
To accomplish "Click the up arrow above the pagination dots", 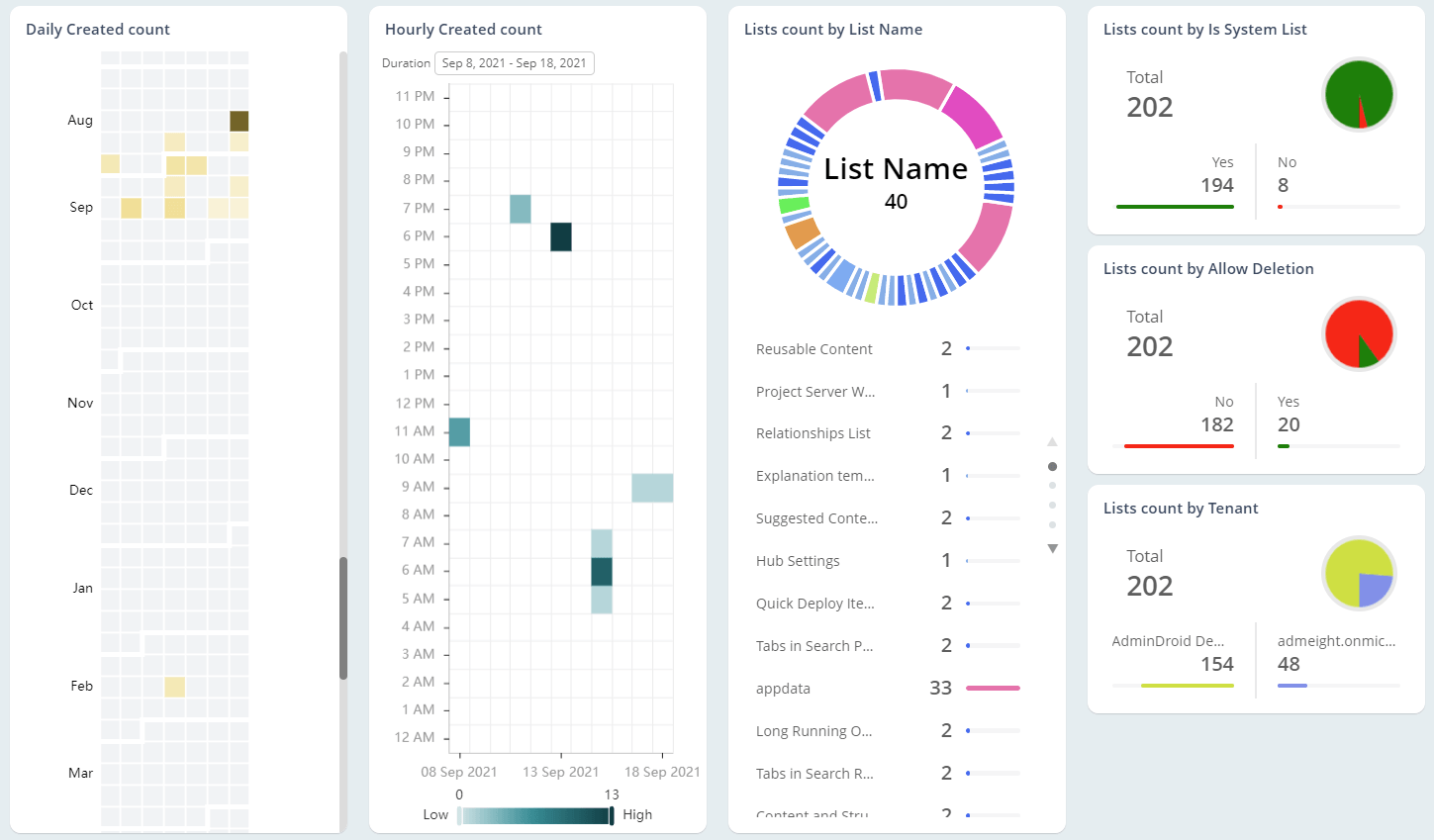I will coord(1052,442).
